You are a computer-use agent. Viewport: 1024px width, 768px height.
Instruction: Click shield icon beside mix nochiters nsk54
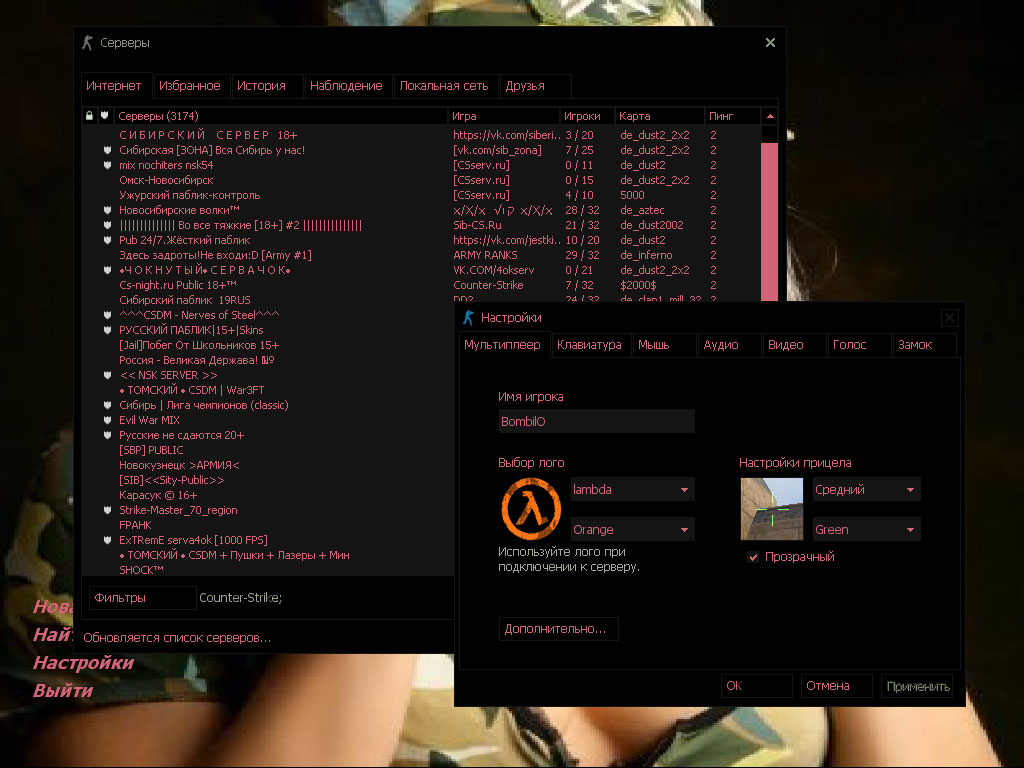point(108,165)
